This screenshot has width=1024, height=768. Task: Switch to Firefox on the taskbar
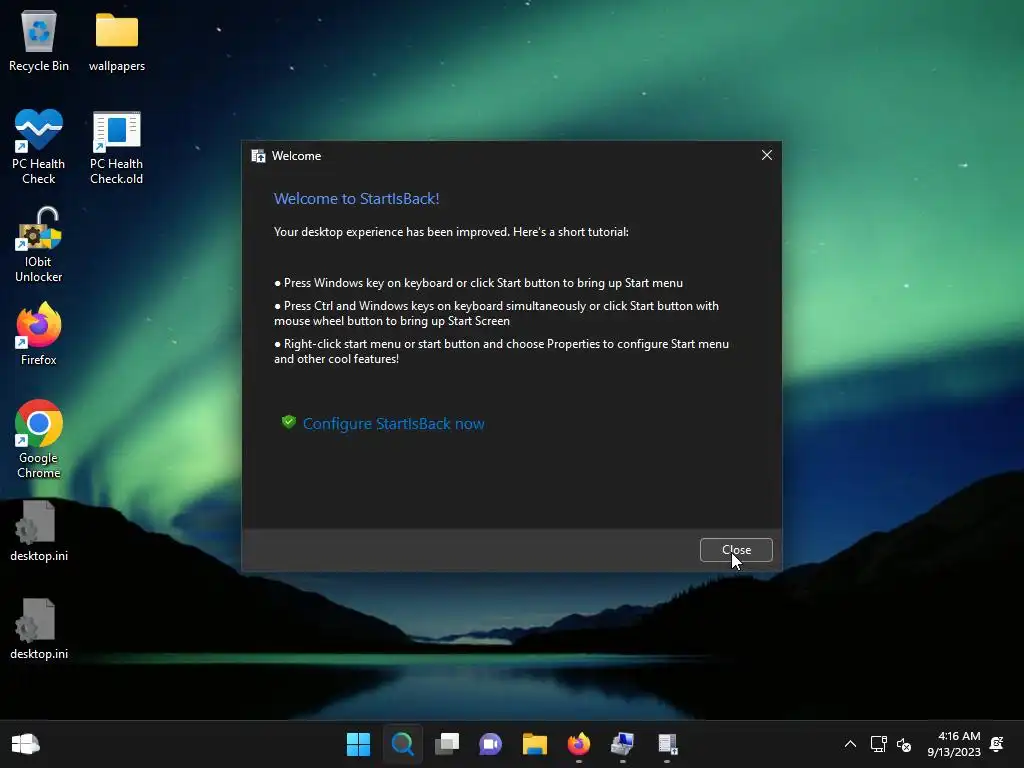click(x=579, y=744)
